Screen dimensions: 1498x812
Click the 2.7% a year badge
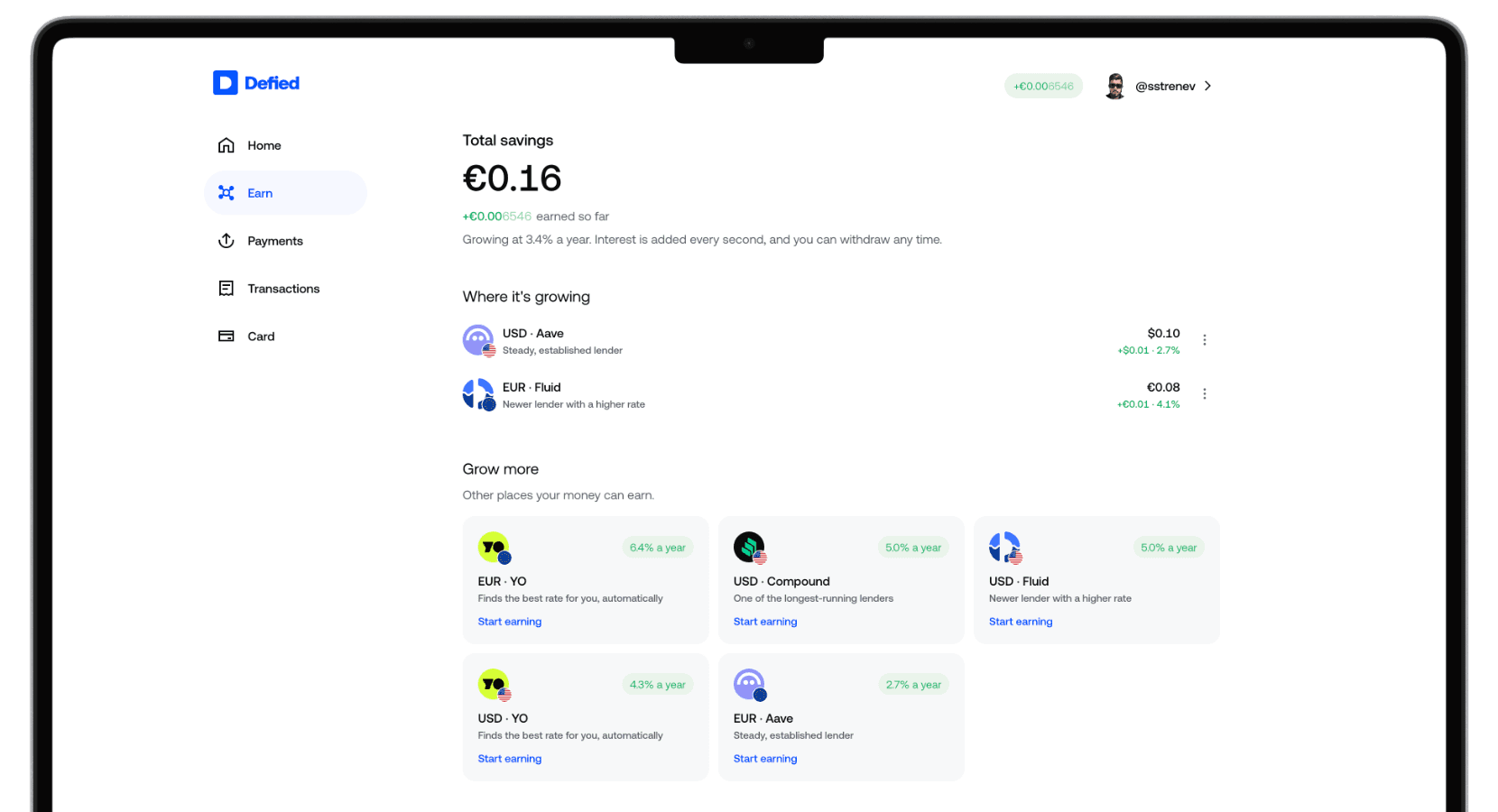[x=913, y=685]
